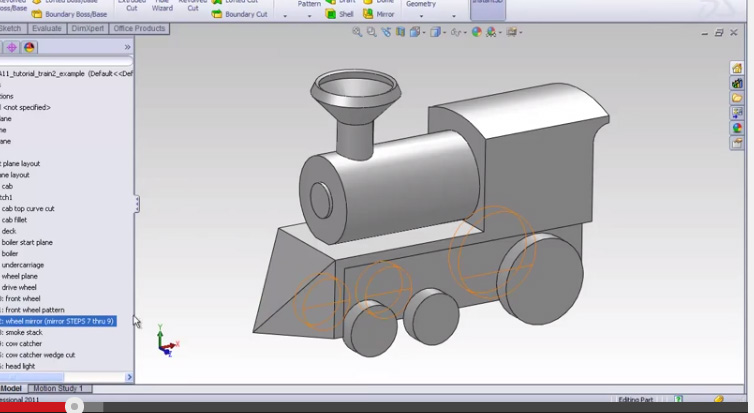This screenshot has height=413, width=754.
Task: Select the 'cow catcher wedge cut' feature
Action: (38, 355)
